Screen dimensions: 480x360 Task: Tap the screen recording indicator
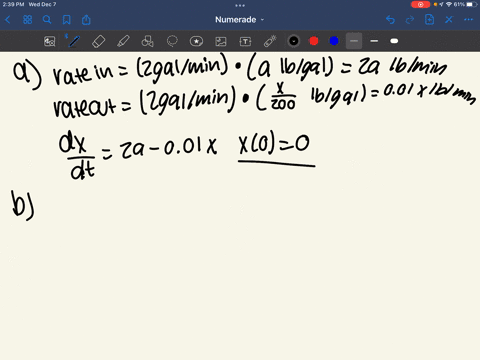(420, 4)
